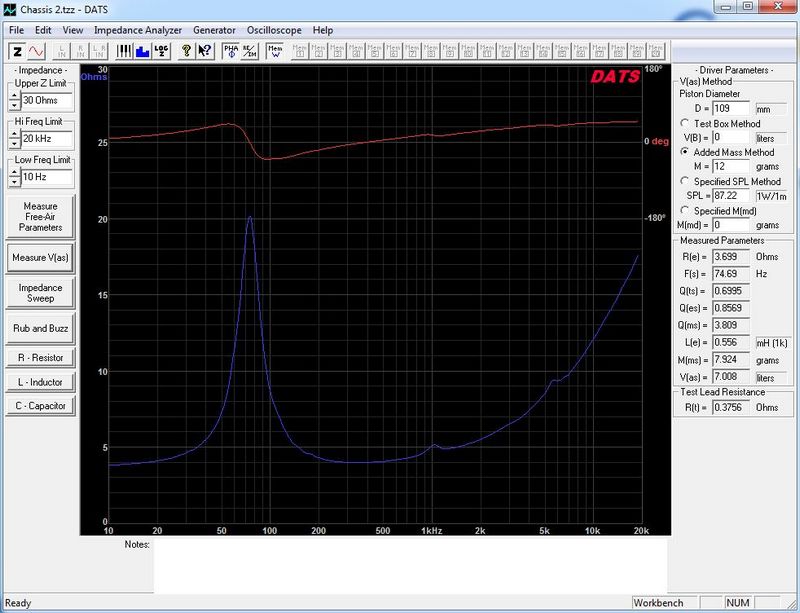Select the red sine wave generator icon
800x613 pixels.
point(37,50)
